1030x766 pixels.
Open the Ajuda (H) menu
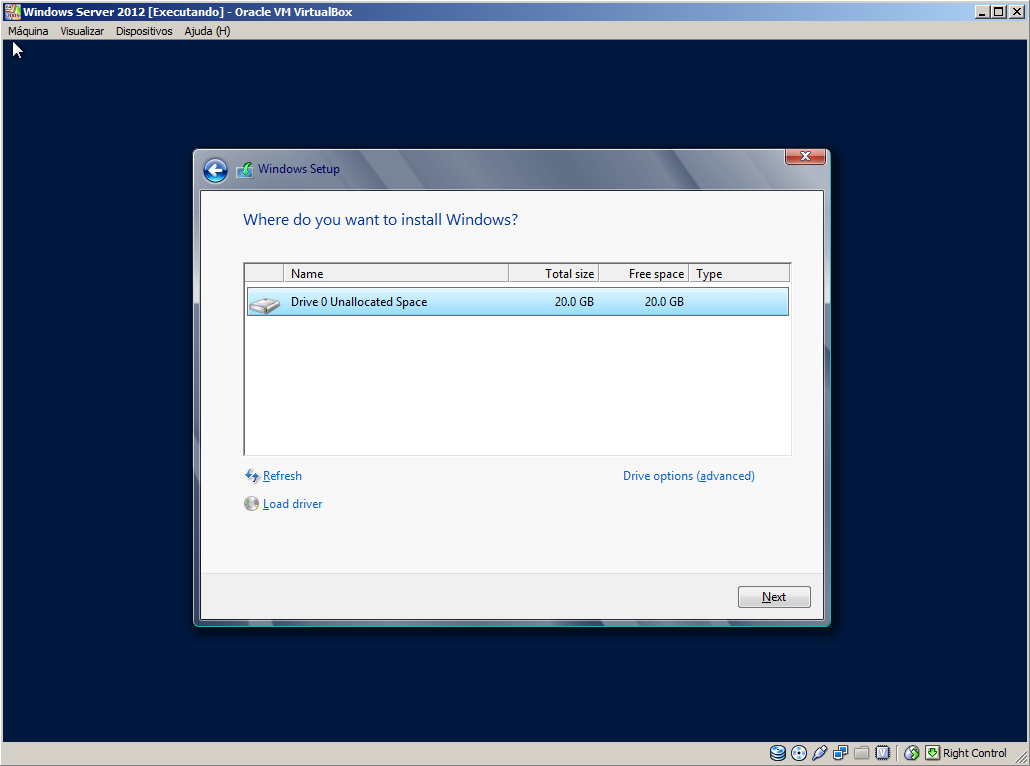point(207,31)
